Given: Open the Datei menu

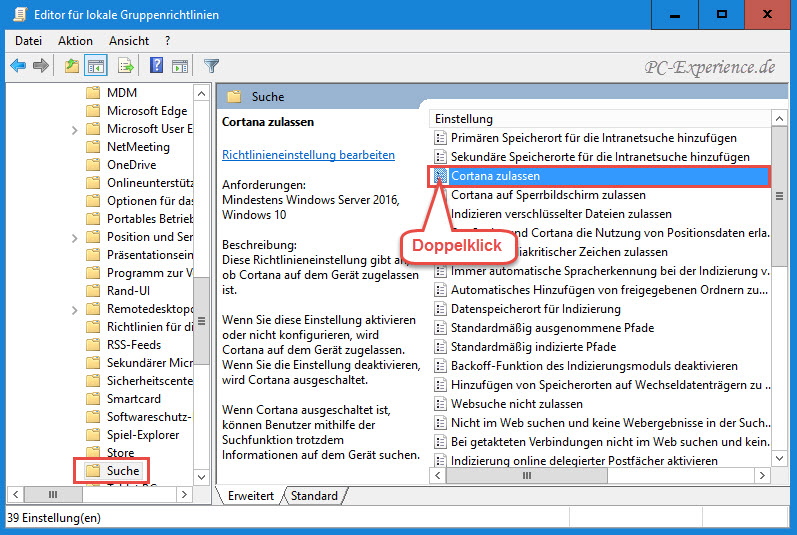Looking at the screenshot, I should (x=28, y=41).
